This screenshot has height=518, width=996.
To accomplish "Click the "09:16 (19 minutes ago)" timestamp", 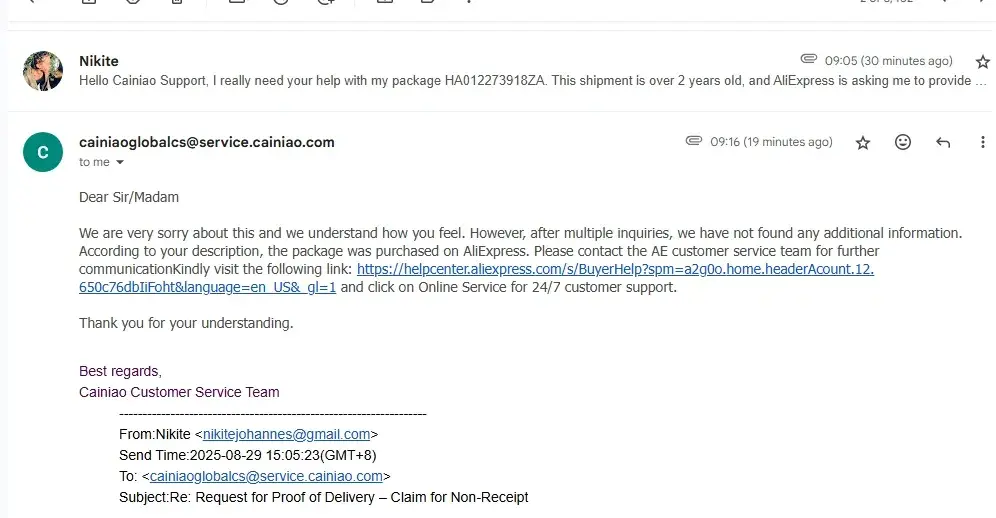I will click(x=771, y=142).
